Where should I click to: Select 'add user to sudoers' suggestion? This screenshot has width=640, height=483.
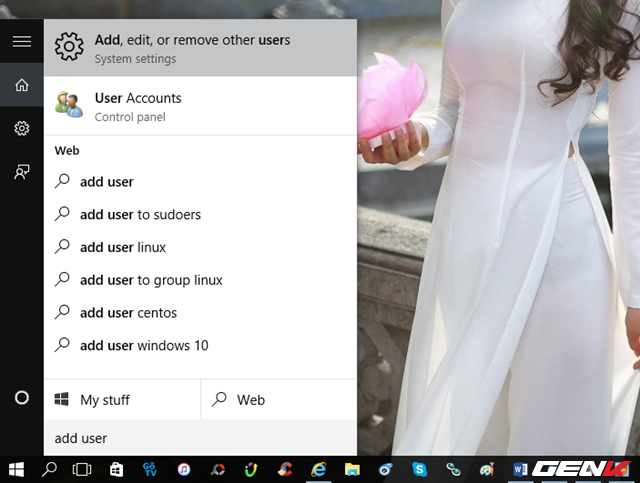(200, 214)
